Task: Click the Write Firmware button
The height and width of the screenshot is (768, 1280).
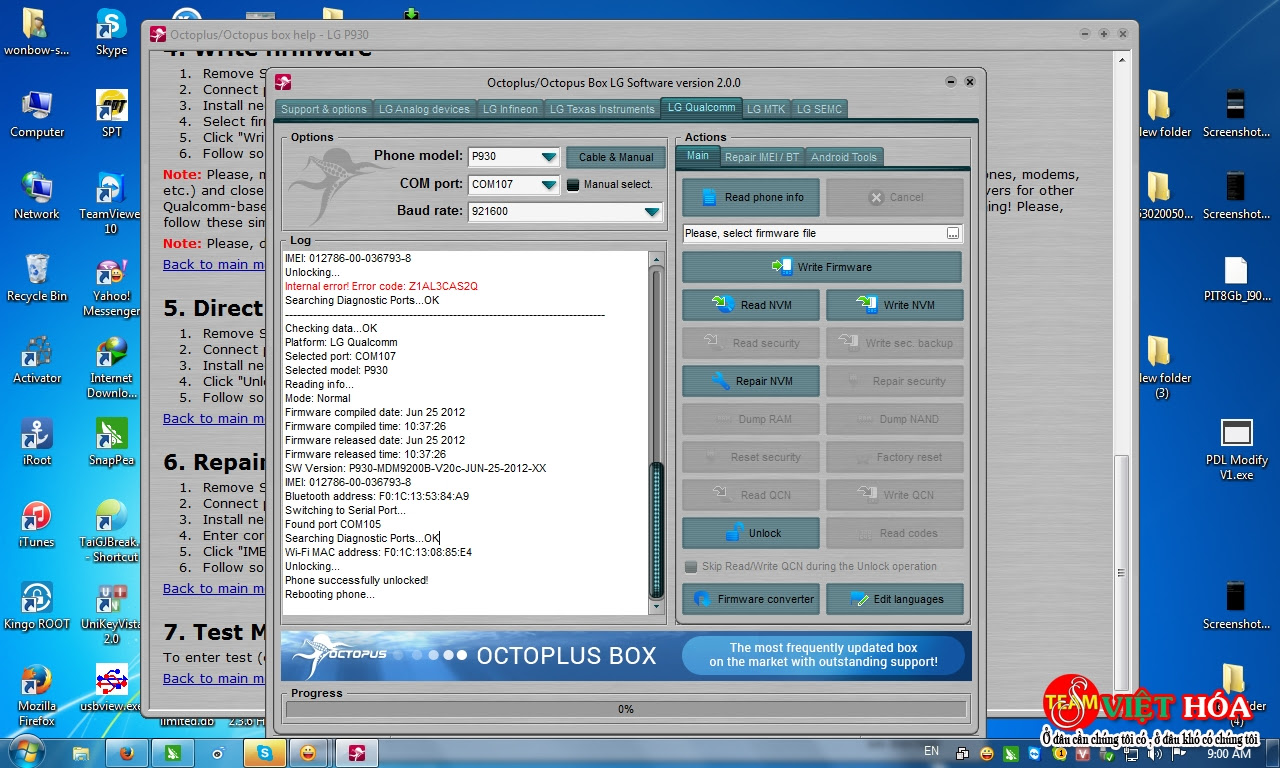Action: tap(822, 267)
